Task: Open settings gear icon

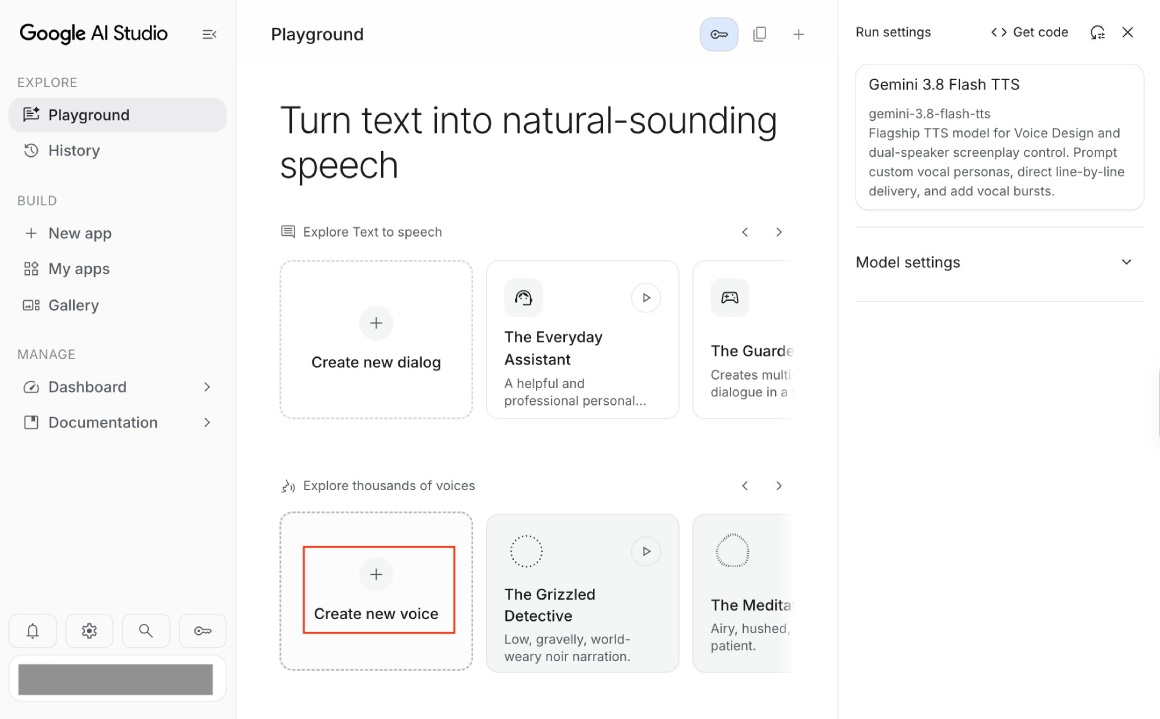Action: (90, 631)
